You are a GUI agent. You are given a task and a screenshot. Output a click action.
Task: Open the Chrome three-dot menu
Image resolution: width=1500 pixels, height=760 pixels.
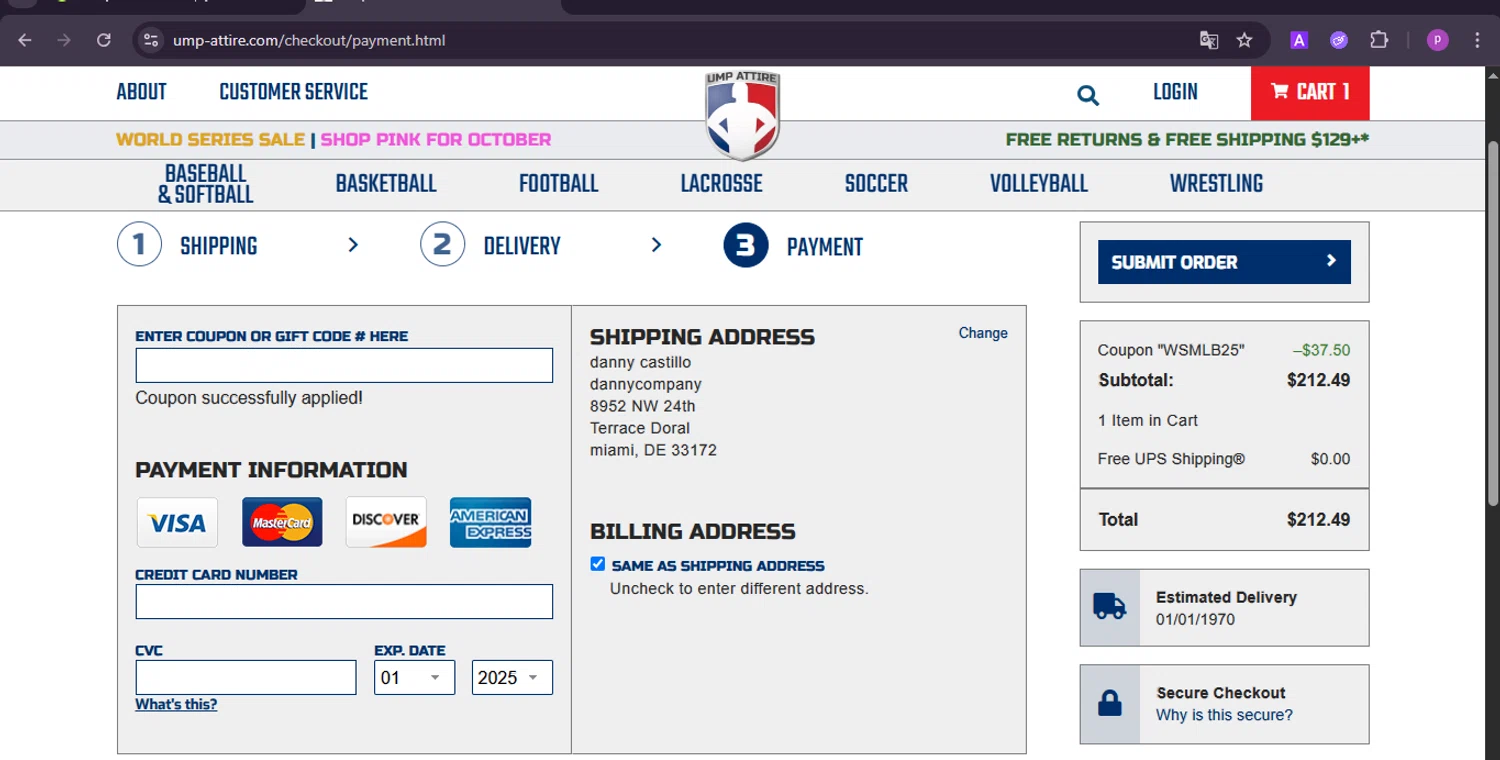tap(1477, 40)
